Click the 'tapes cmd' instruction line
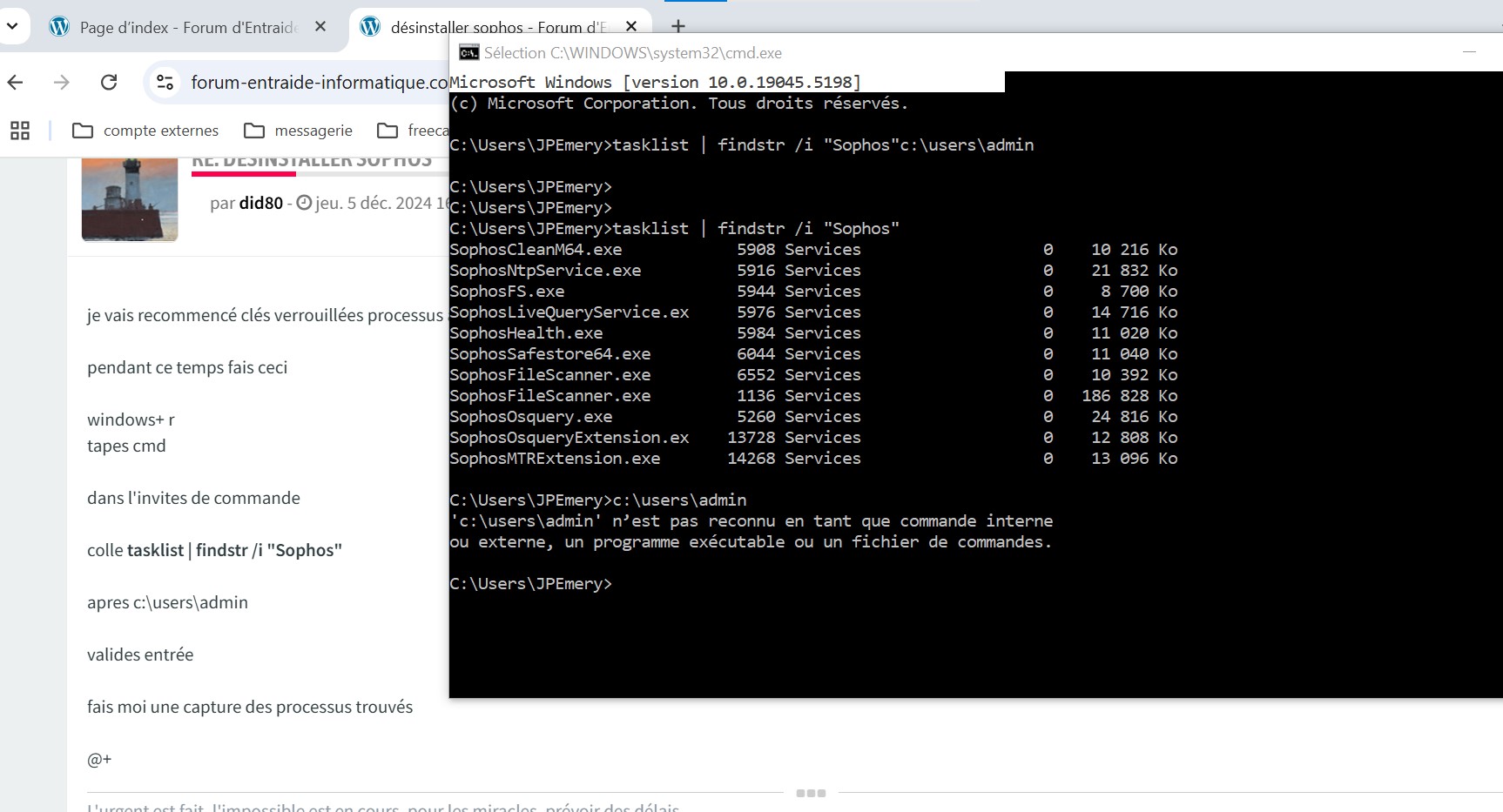 pyautogui.click(x=126, y=446)
